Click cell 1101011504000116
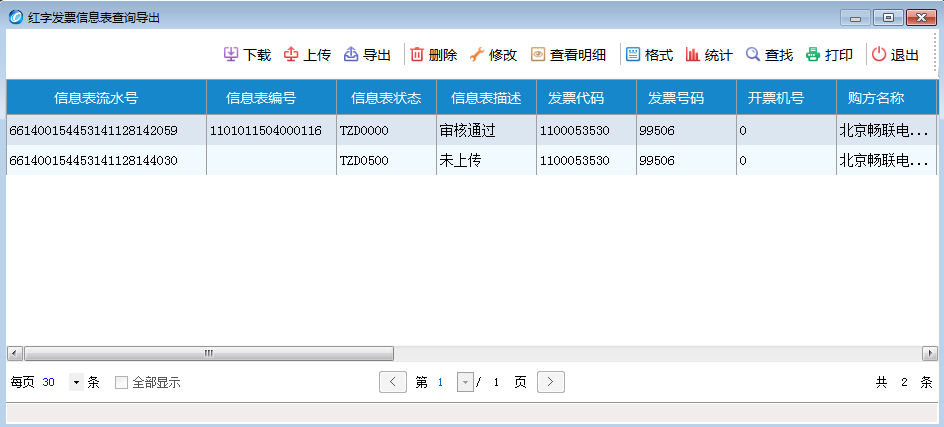 point(272,130)
